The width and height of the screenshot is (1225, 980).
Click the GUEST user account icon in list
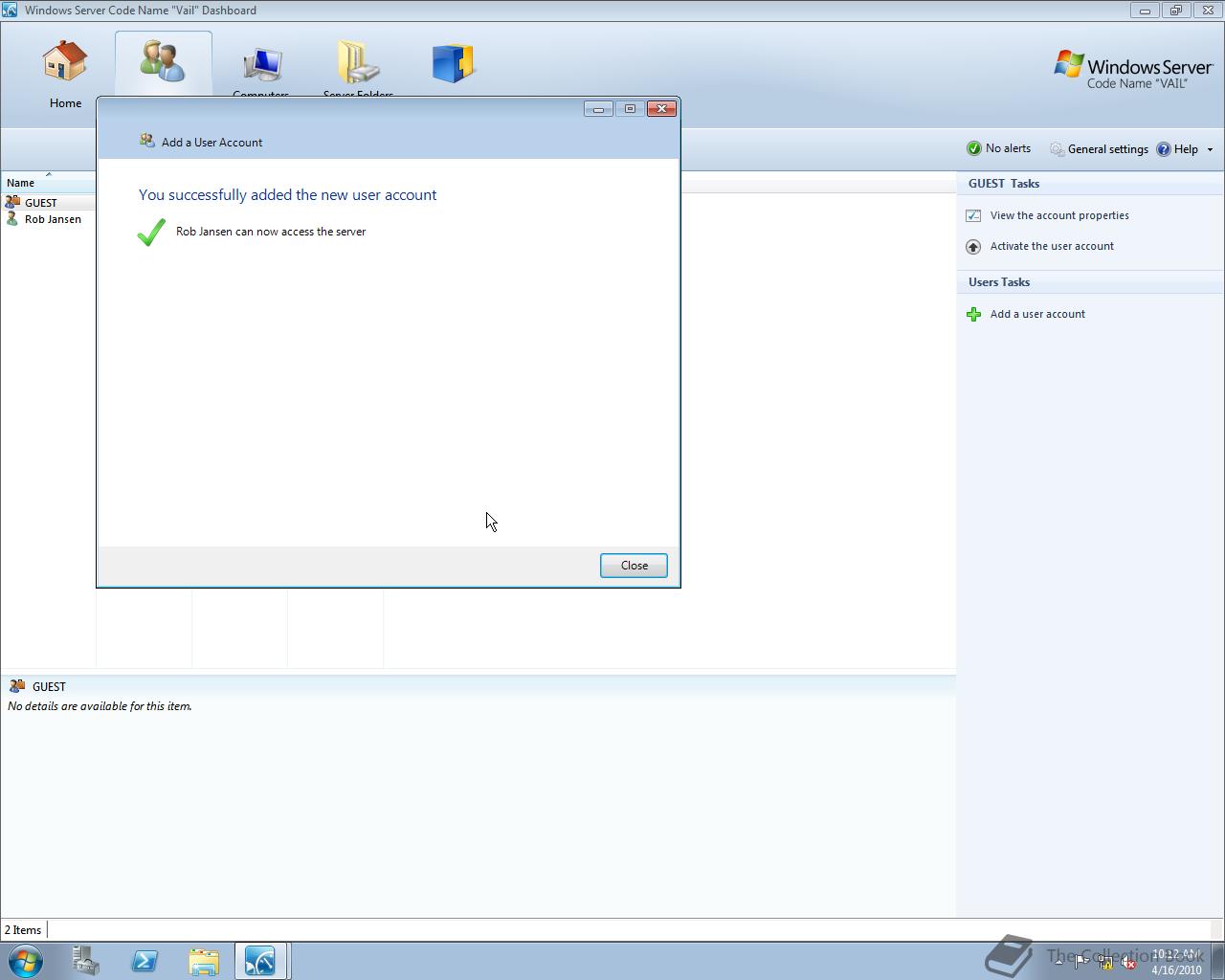click(x=12, y=202)
